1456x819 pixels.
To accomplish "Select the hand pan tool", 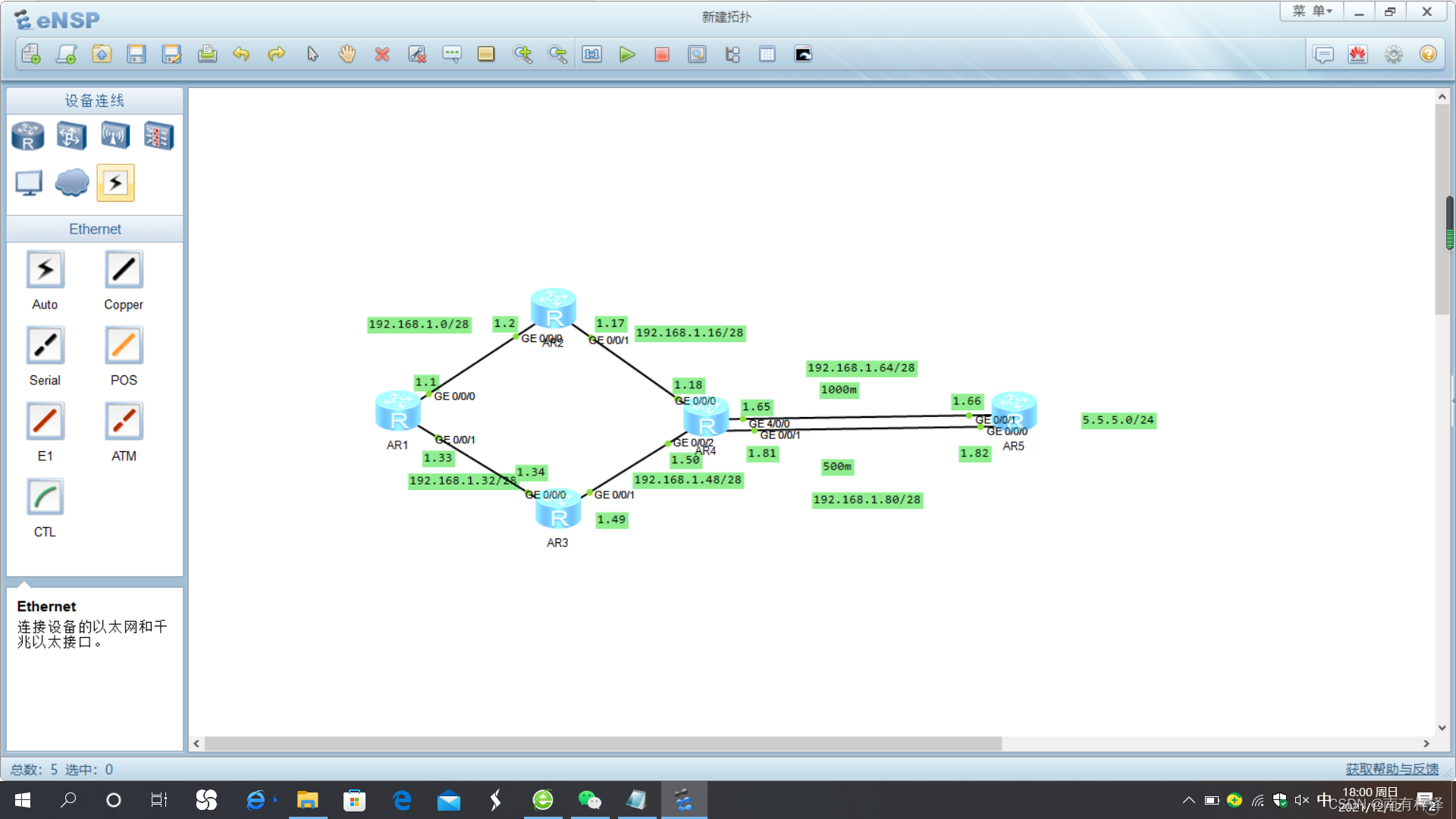I will (x=347, y=54).
